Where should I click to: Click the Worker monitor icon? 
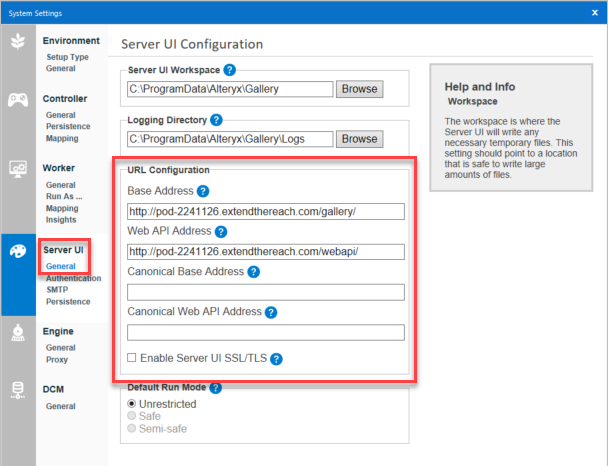(x=18, y=169)
